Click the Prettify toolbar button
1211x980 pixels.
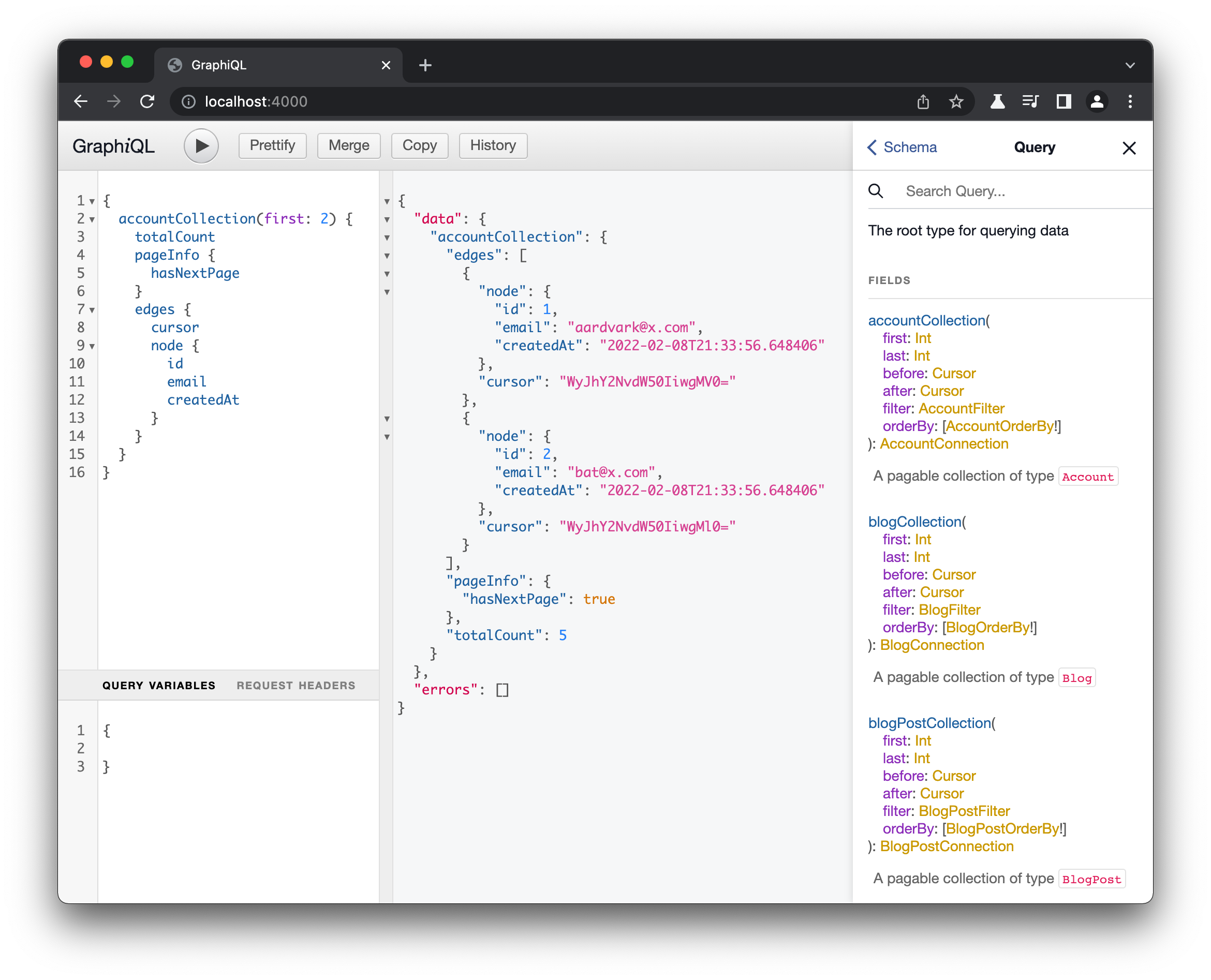click(273, 145)
